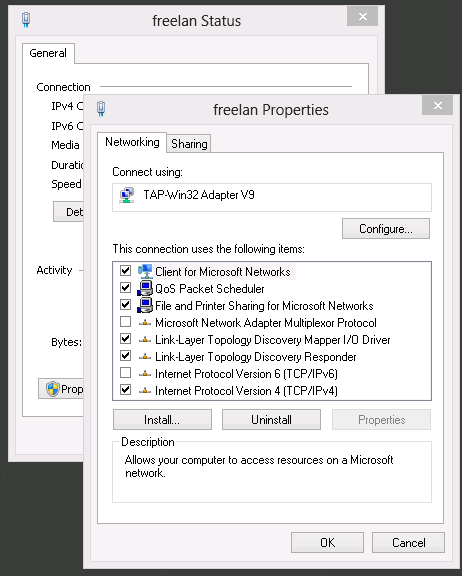The height and width of the screenshot is (576, 462).
Task: Click the freelan Properties title bar icon
Action: tap(101, 109)
